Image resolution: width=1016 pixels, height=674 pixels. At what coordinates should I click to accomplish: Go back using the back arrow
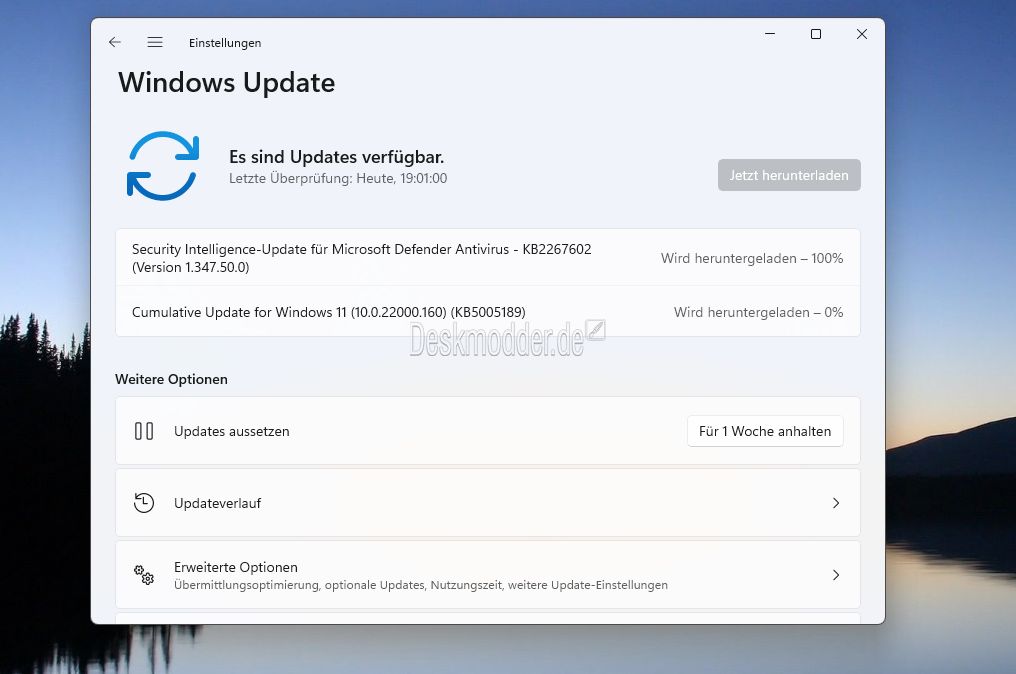[115, 42]
